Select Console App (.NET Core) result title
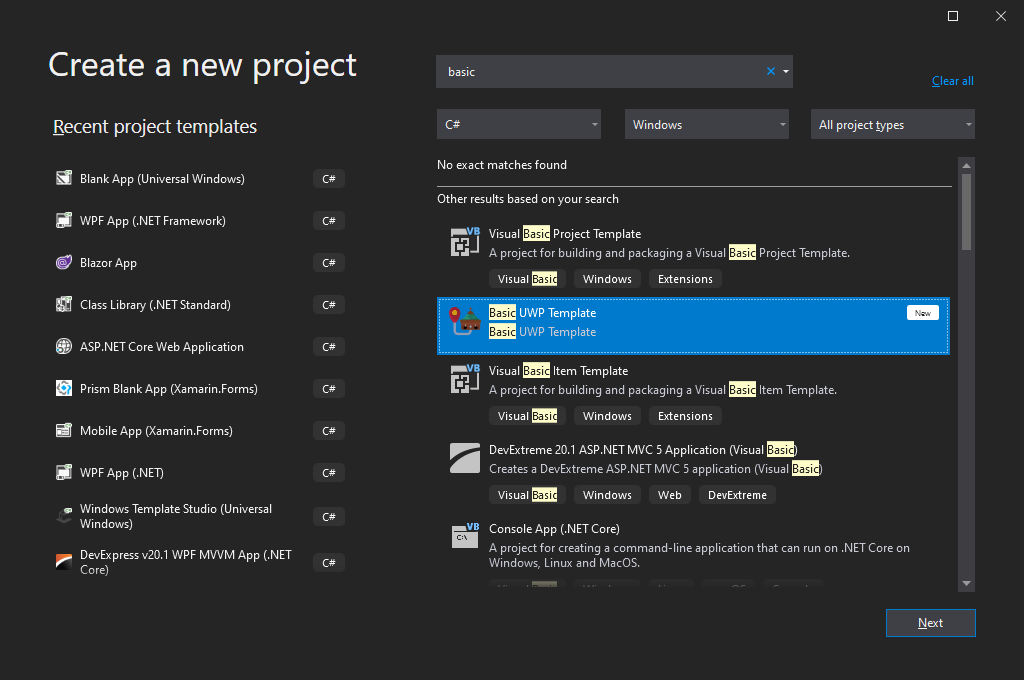The width and height of the screenshot is (1024, 680). tap(554, 529)
